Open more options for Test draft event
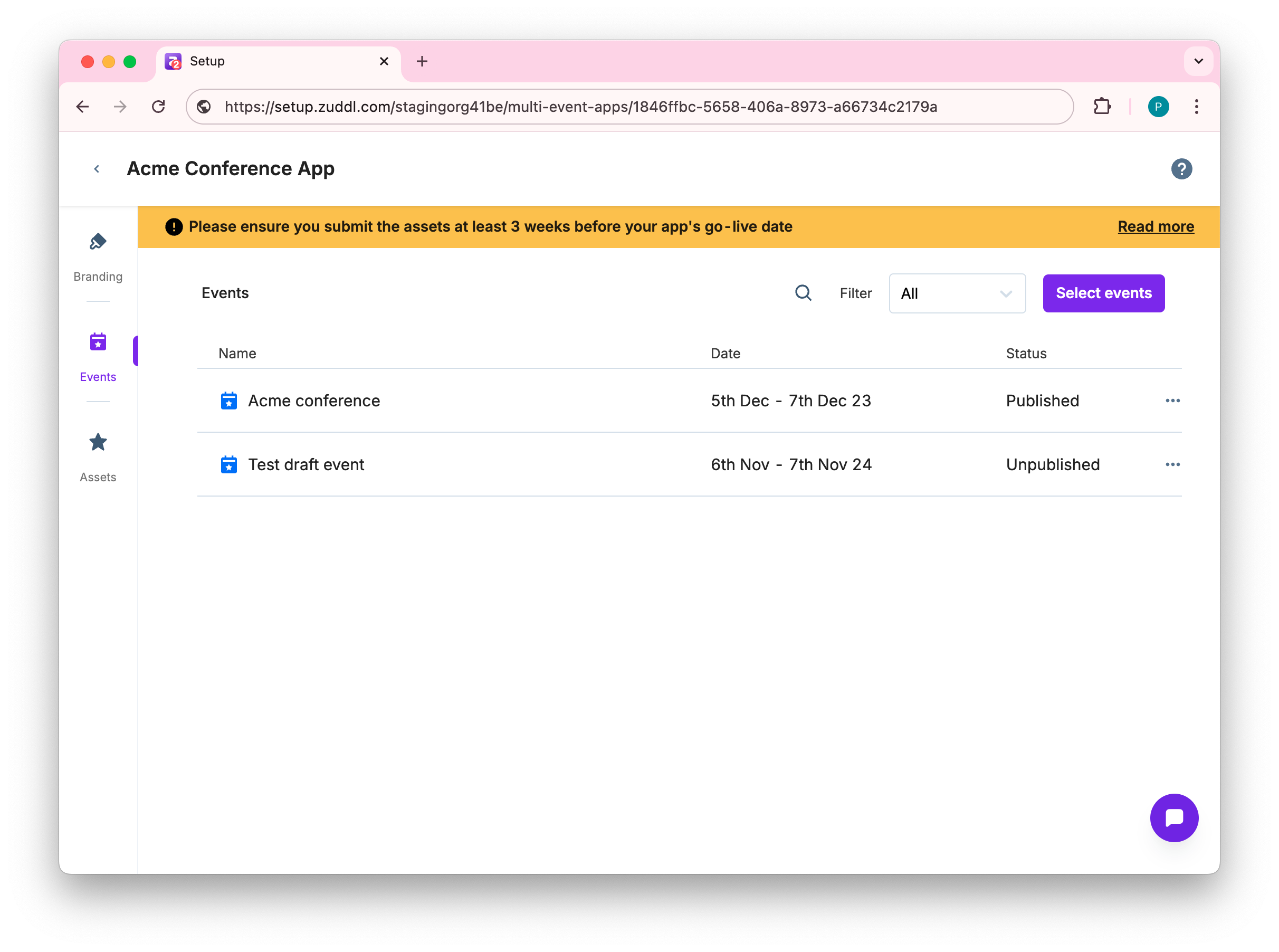The width and height of the screenshot is (1279, 952). [x=1172, y=464]
